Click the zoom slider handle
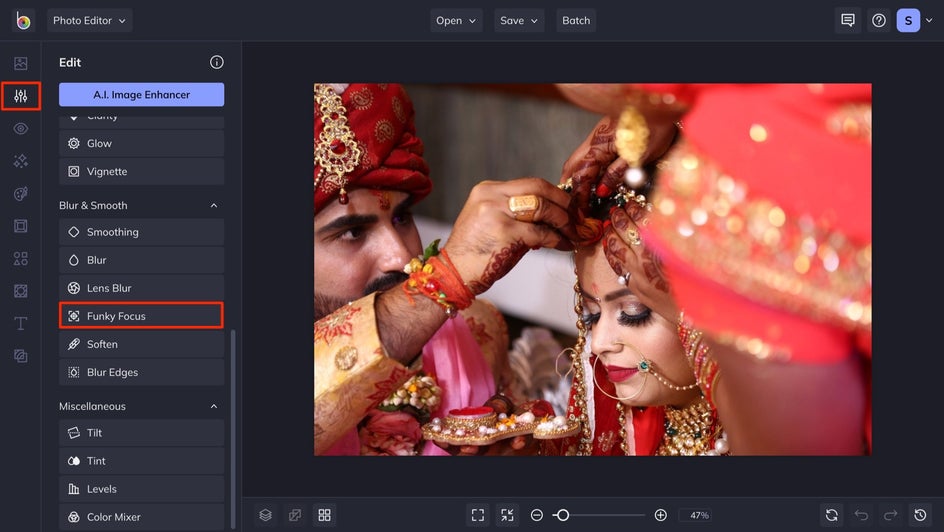This screenshot has height=532, width=944. (563, 515)
